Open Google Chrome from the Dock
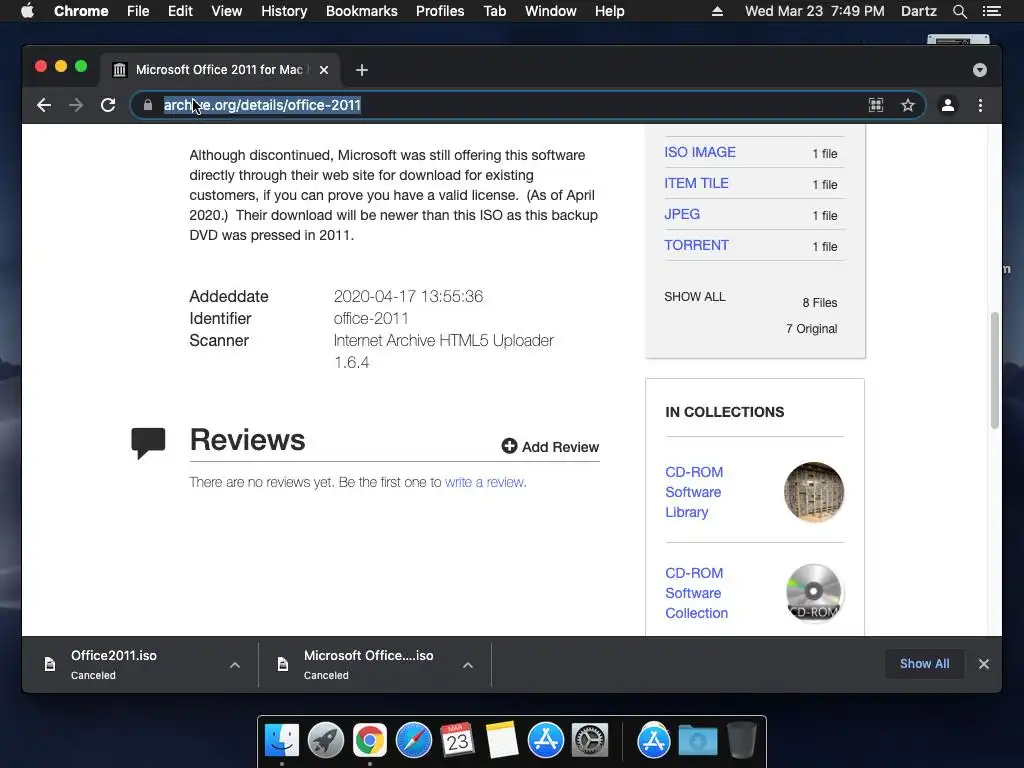The width and height of the screenshot is (1024, 768). click(370, 740)
